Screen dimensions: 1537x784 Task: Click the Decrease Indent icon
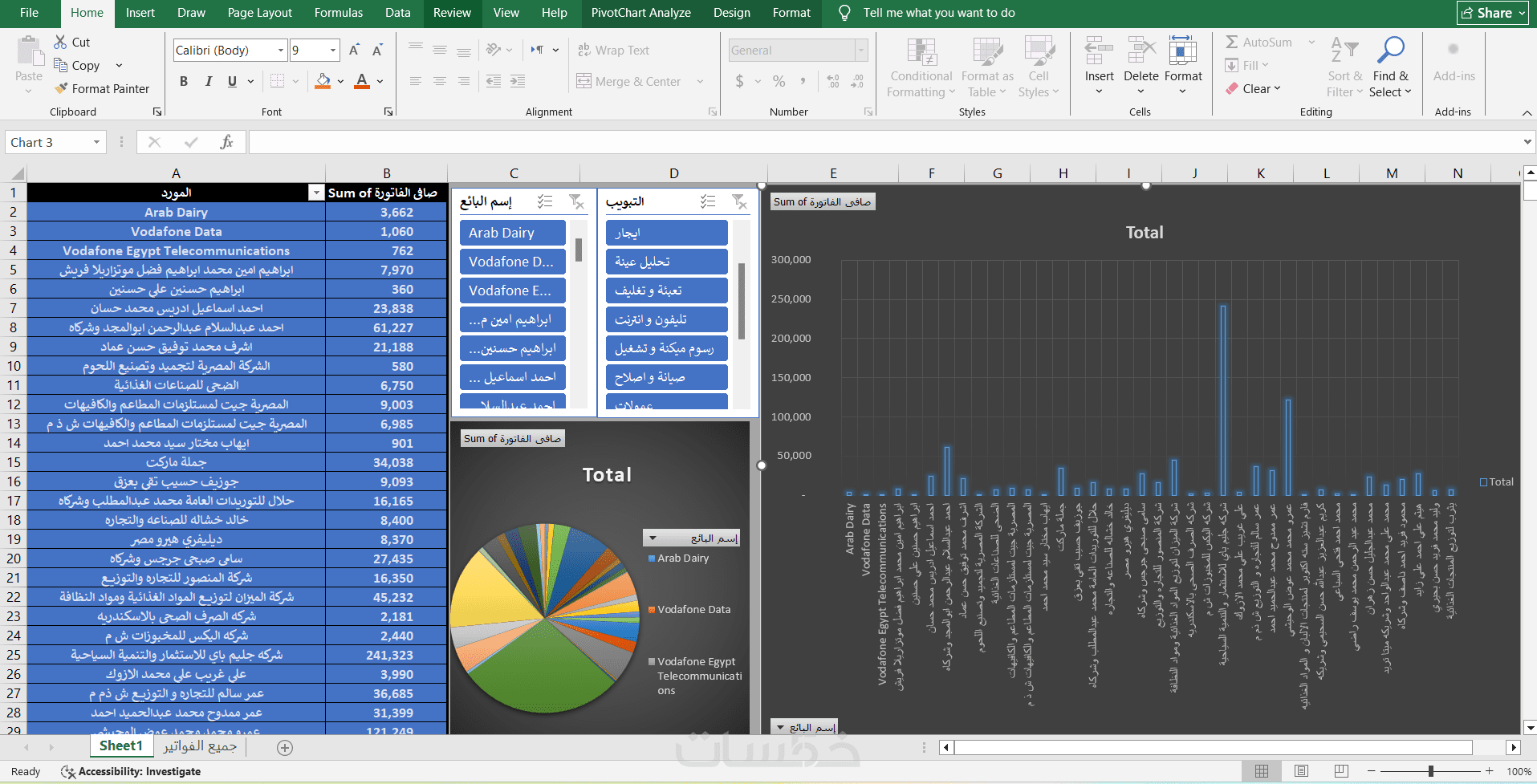494,81
